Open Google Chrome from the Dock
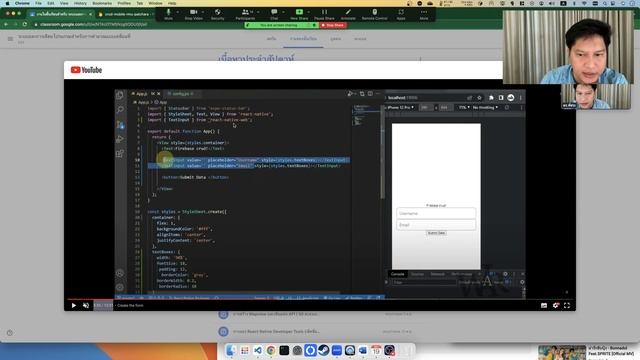The image size is (640, 360). pyautogui.click(x=271, y=350)
